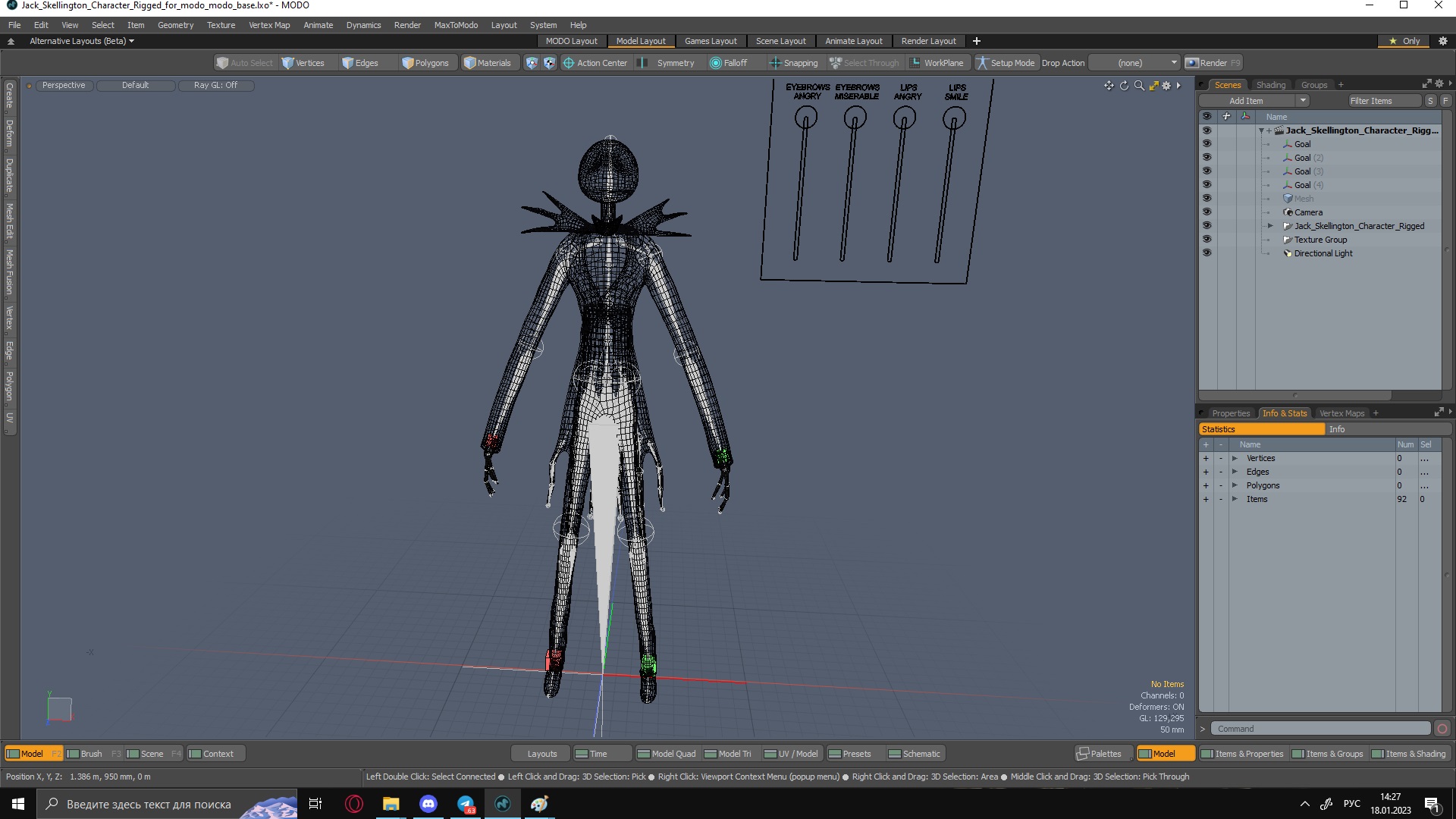Click the Schematic button
The image size is (1456, 819).
coord(915,754)
